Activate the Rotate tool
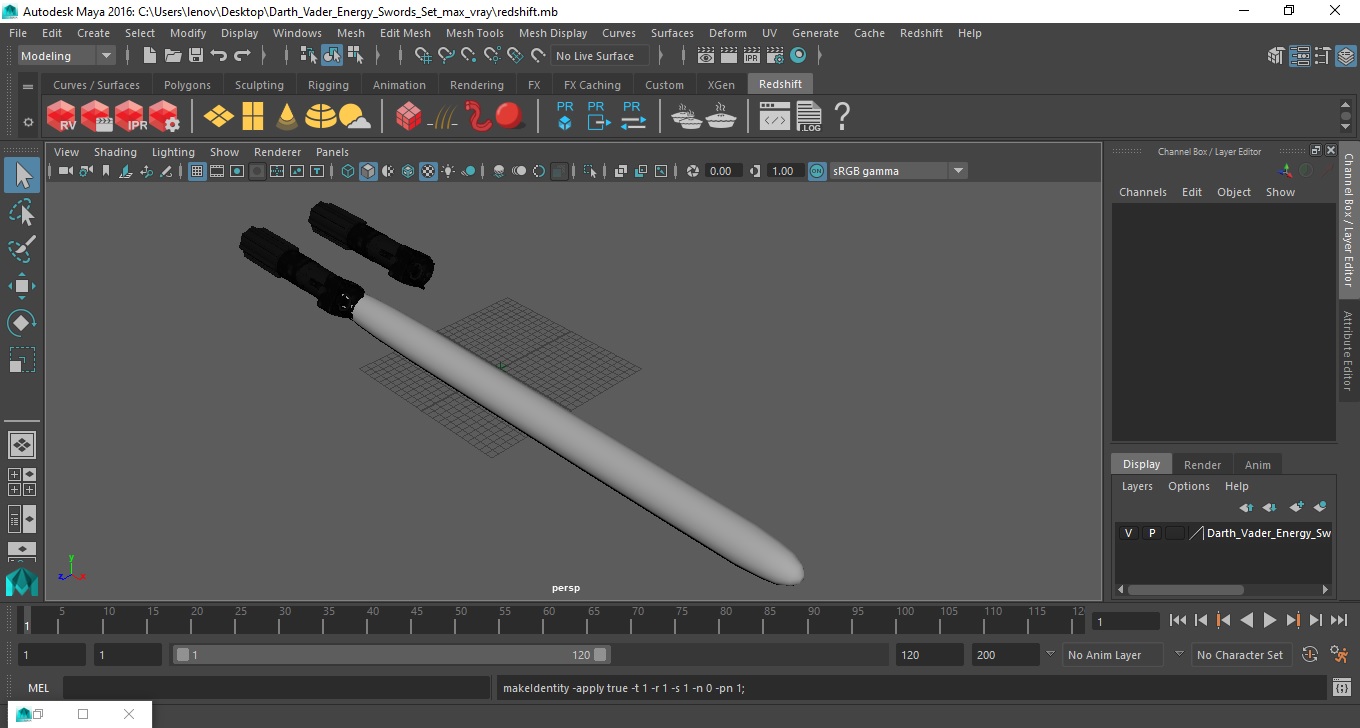This screenshot has height=728, width=1360. (x=22, y=323)
